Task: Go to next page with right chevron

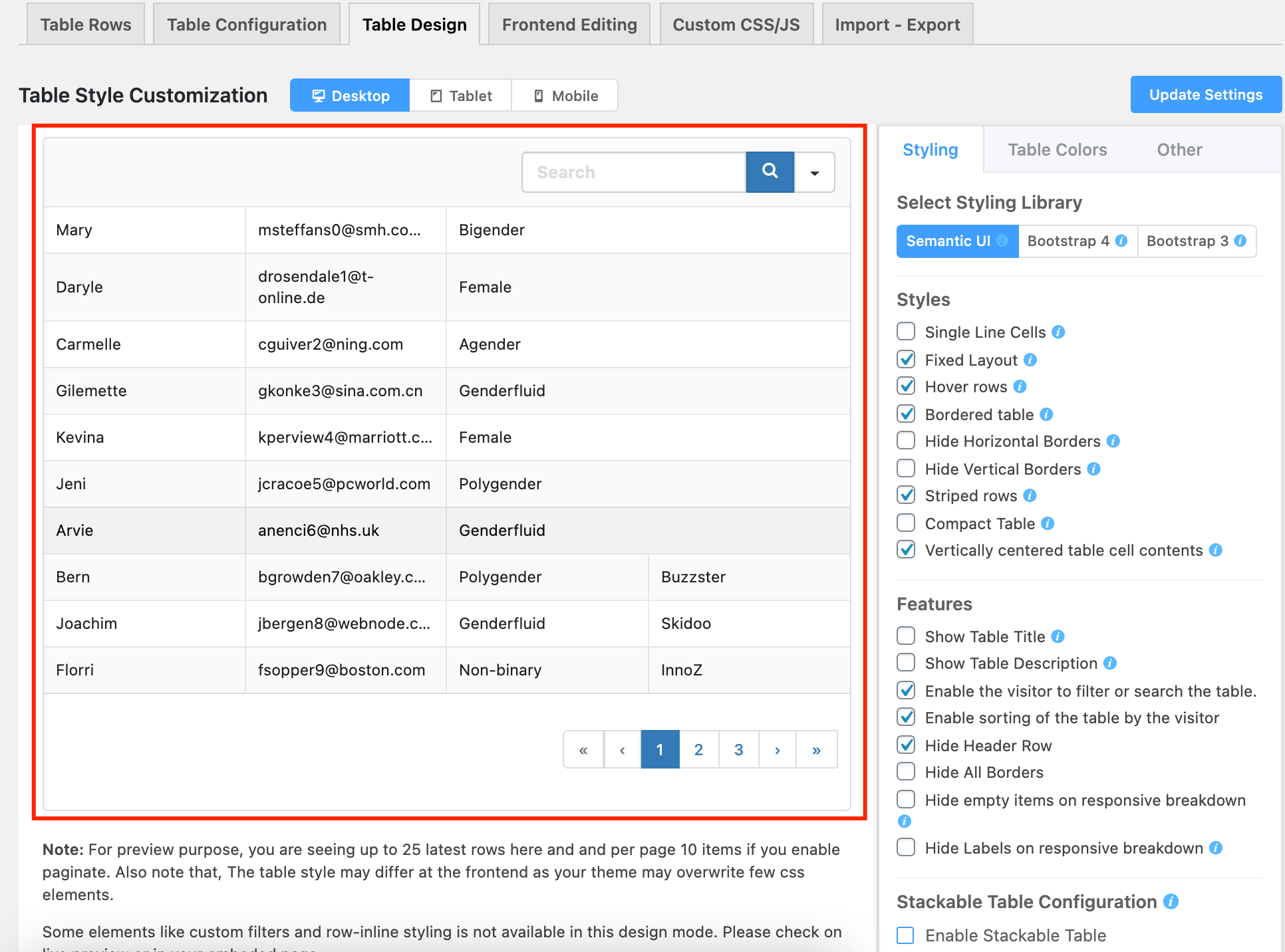Action: coord(777,749)
